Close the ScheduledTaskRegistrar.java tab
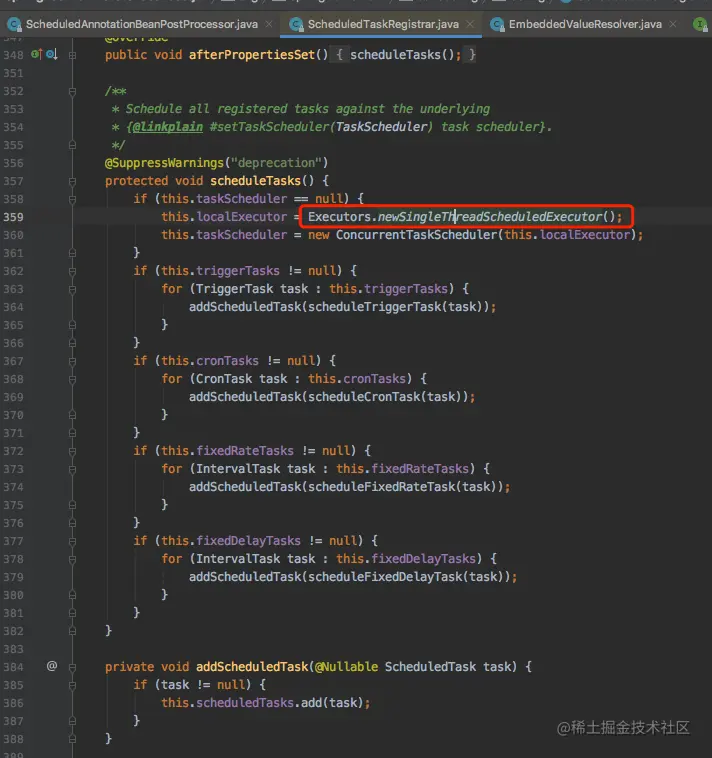Image resolution: width=712 pixels, height=758 pixels. click(470, 24)
